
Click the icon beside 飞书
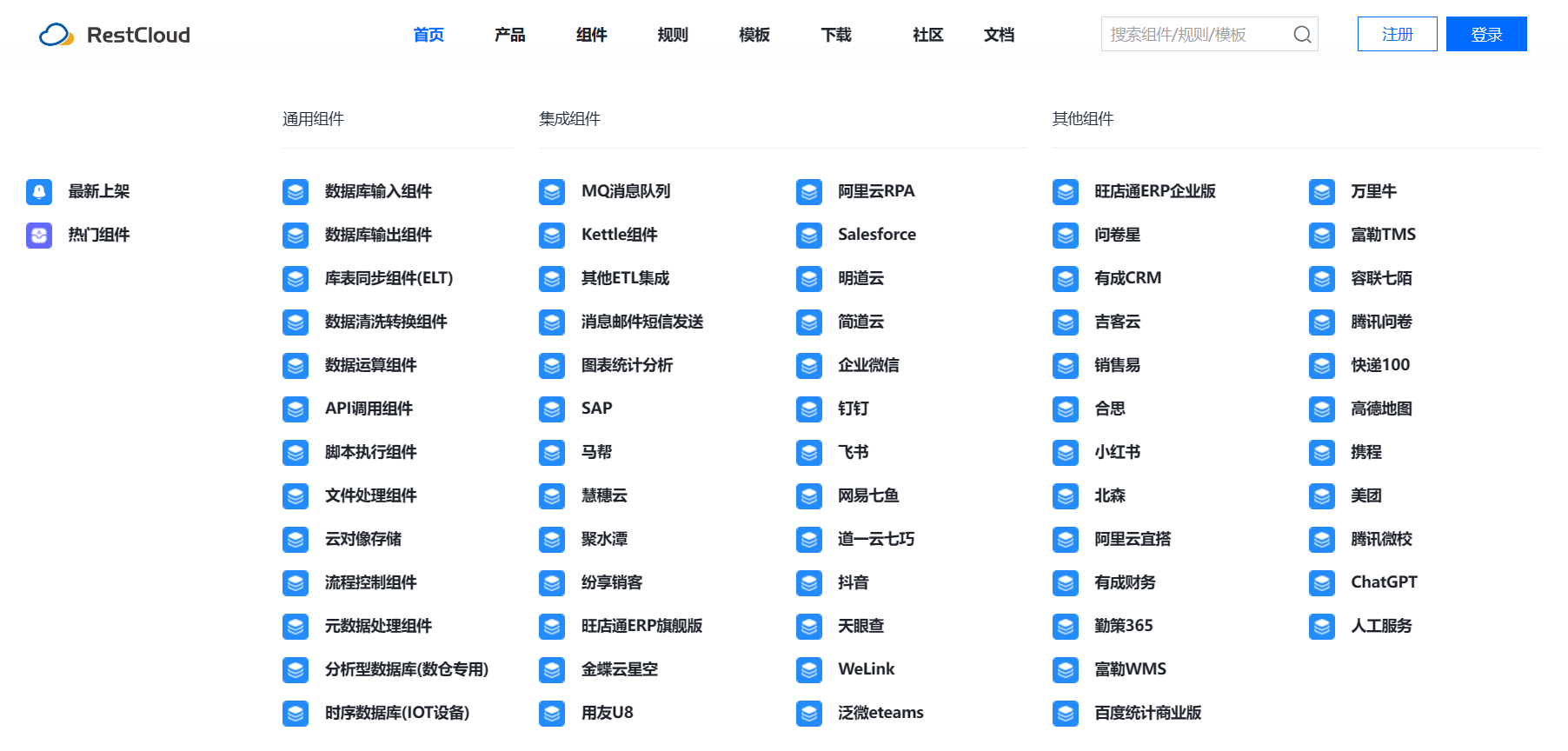pyautogui.click(x=809, y=453)
